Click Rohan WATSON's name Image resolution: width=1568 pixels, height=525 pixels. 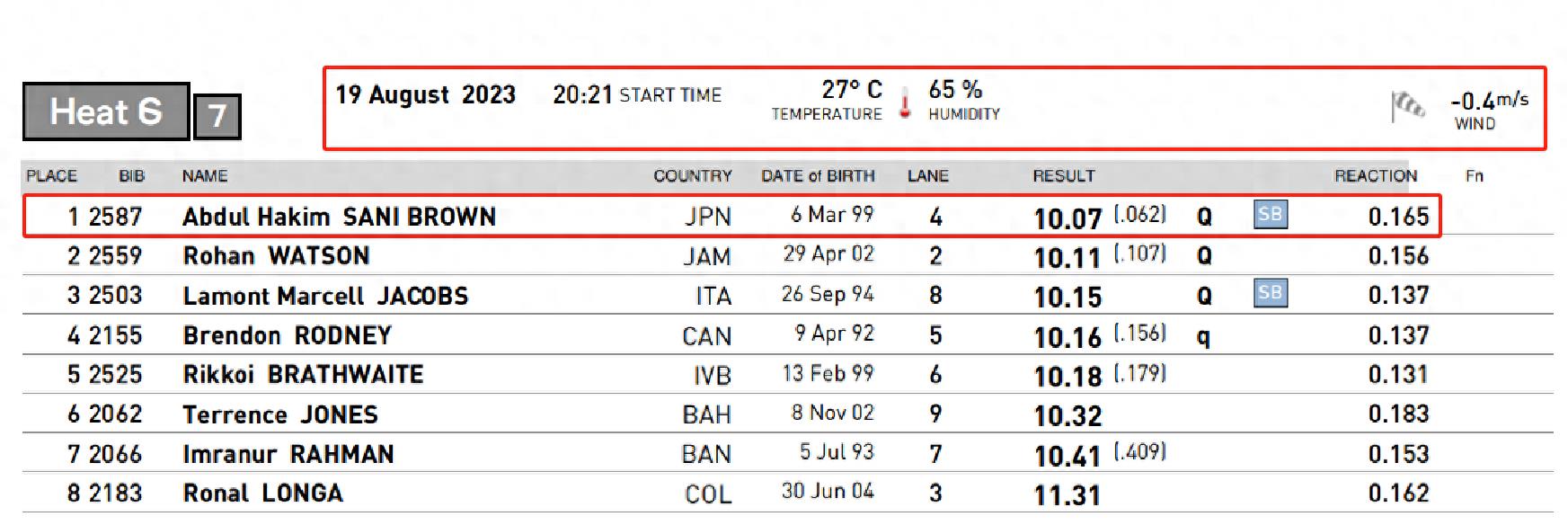(276, 256)
